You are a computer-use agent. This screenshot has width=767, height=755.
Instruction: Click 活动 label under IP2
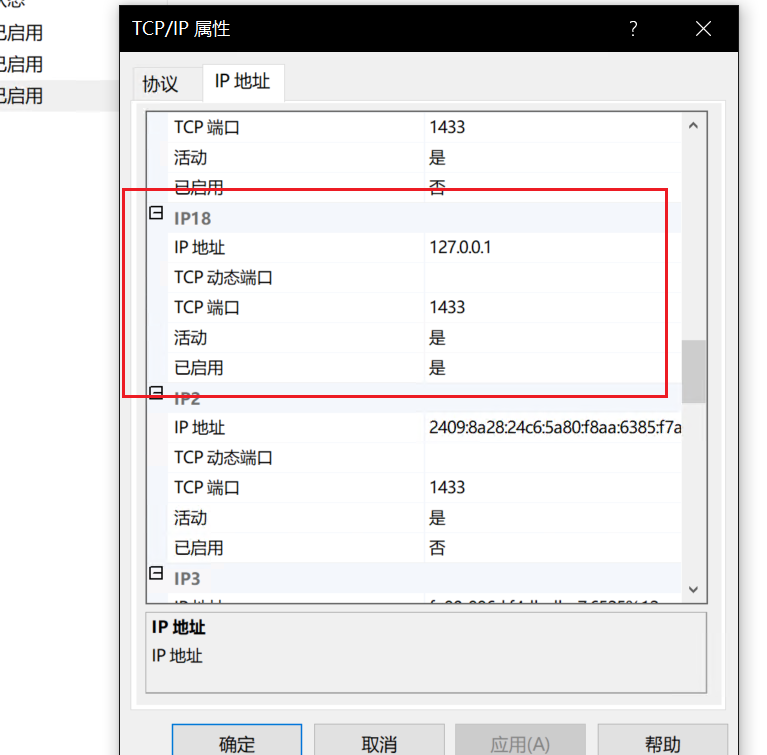tap(190, 518)
